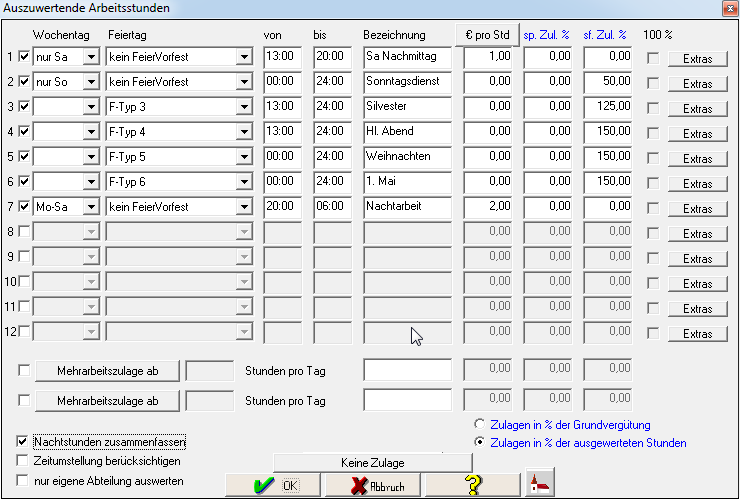Confirm with the green checkmark OK button
The height and width of the screenshot is (500, 740).
coord(274,485)
